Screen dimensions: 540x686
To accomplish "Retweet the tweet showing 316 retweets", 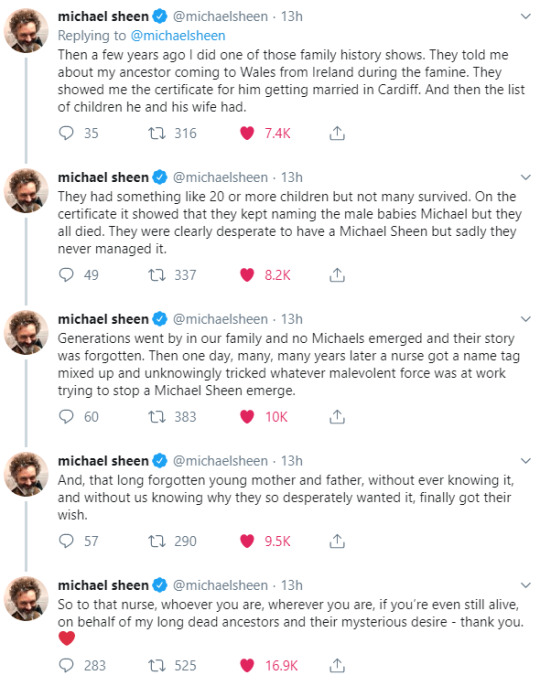I will 157,133.
